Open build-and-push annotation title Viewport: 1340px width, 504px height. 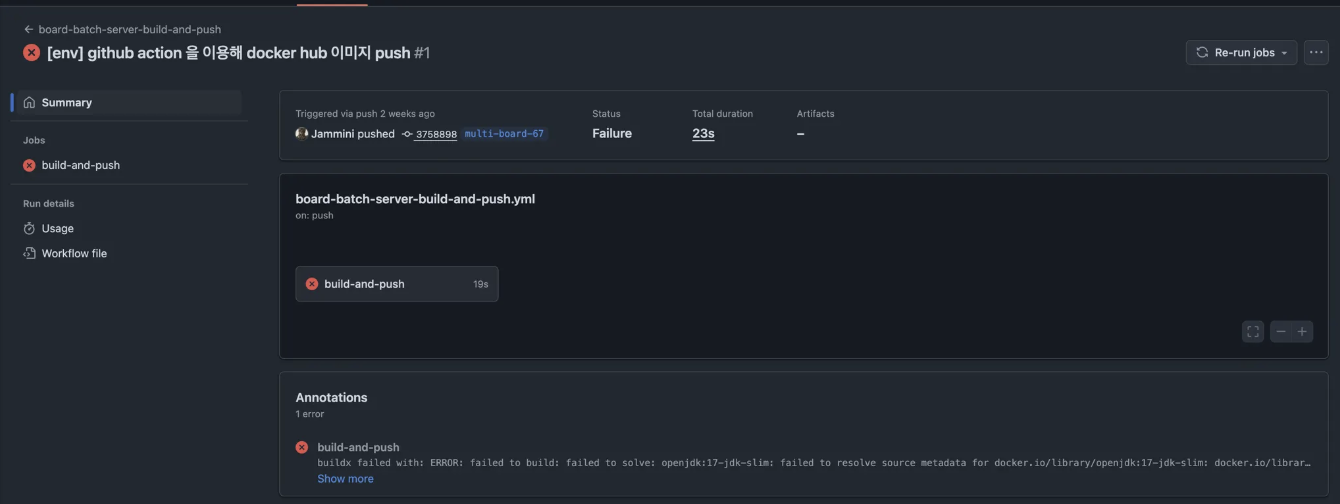358,447
